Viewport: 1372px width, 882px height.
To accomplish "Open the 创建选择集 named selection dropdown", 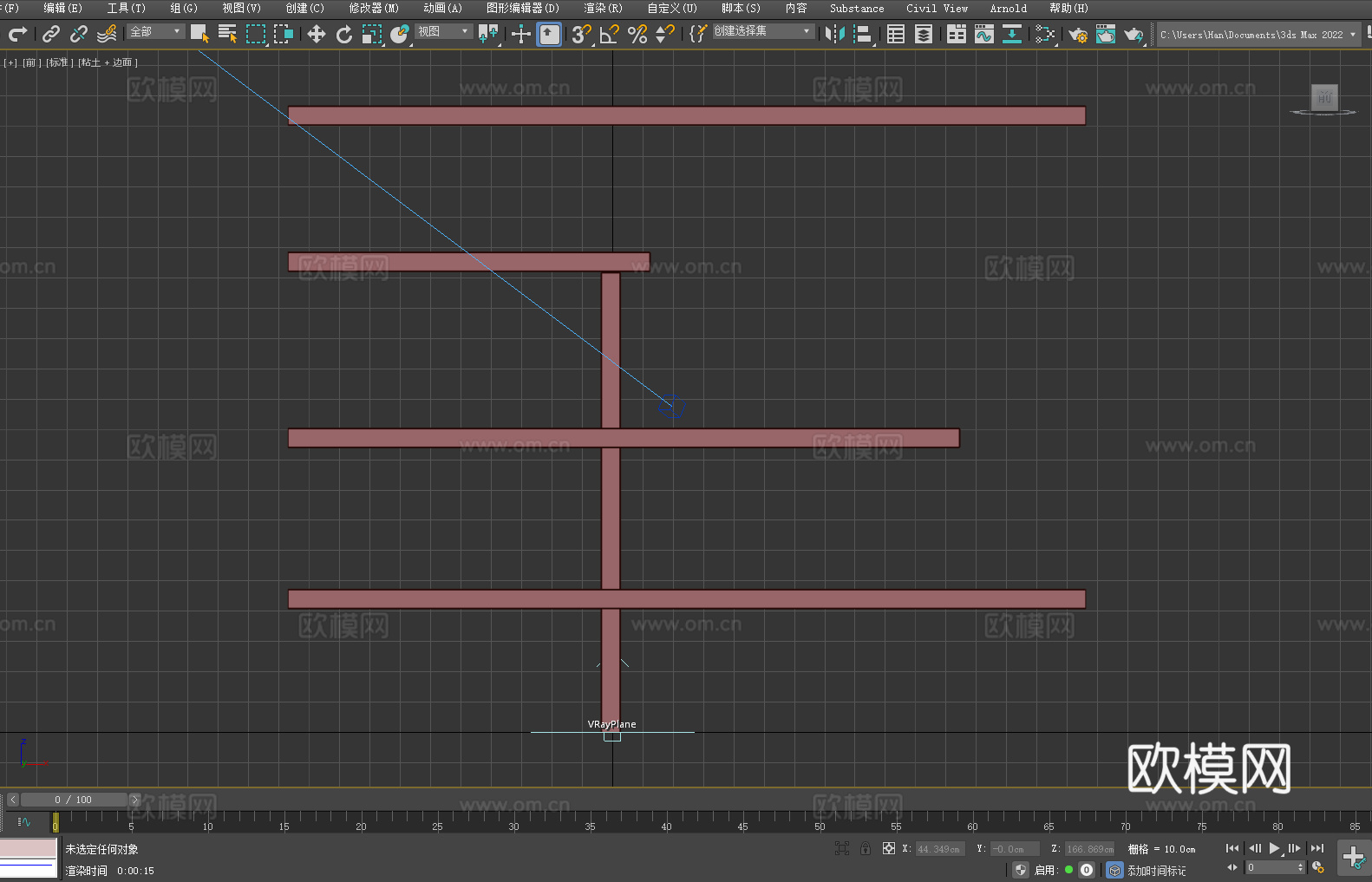I will pos(763,31).
